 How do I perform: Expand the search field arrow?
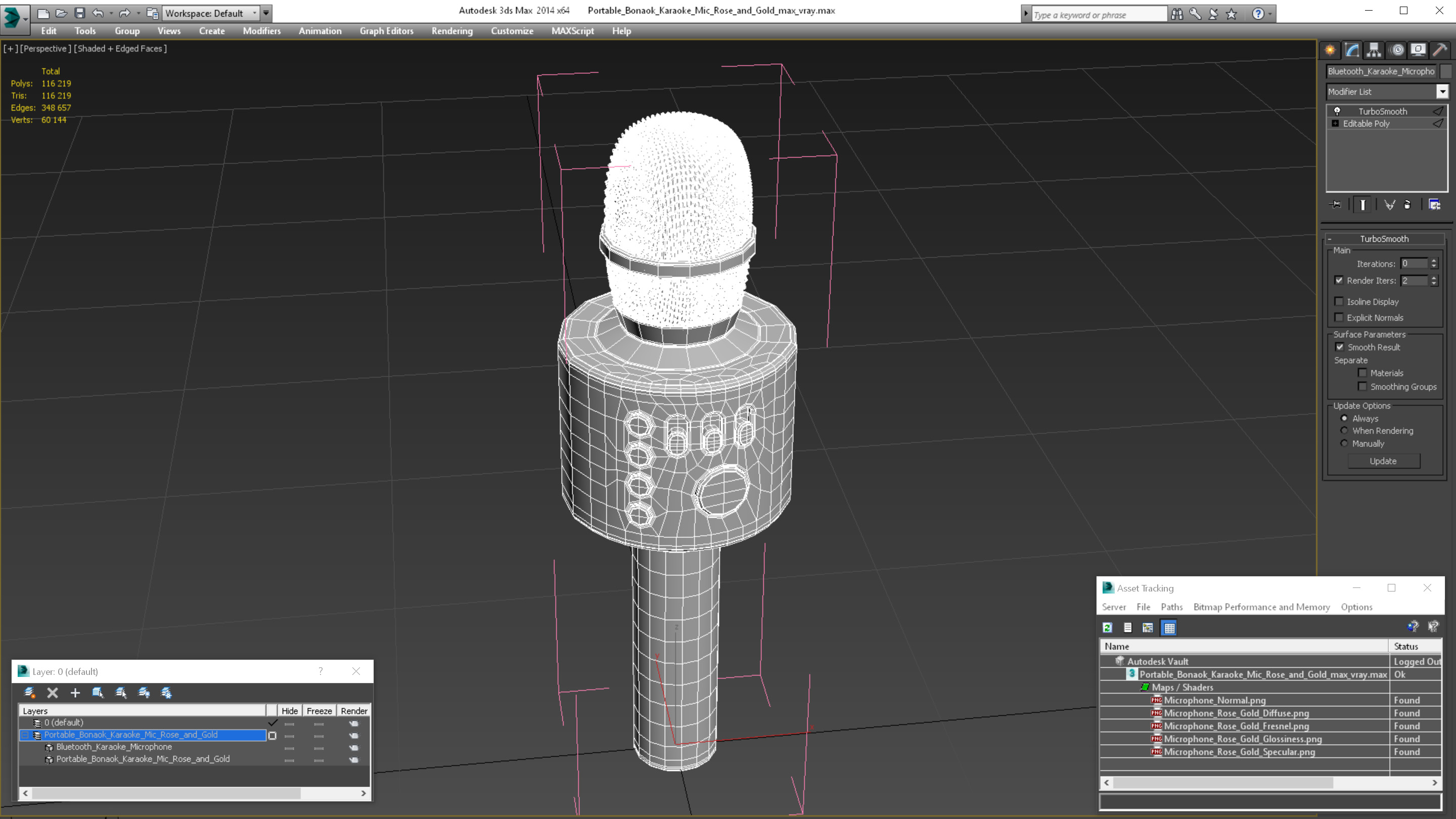click(x=1026, y=14)
